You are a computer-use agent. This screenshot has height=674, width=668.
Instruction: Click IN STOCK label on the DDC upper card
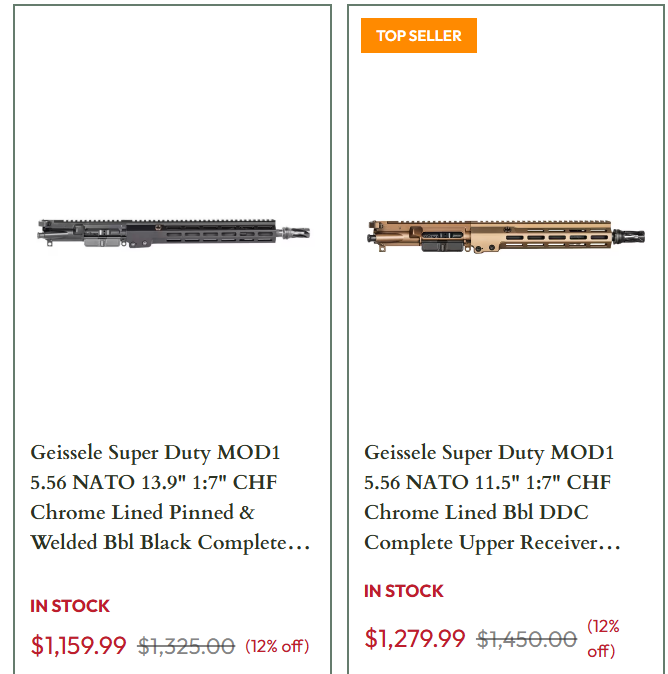403,591
